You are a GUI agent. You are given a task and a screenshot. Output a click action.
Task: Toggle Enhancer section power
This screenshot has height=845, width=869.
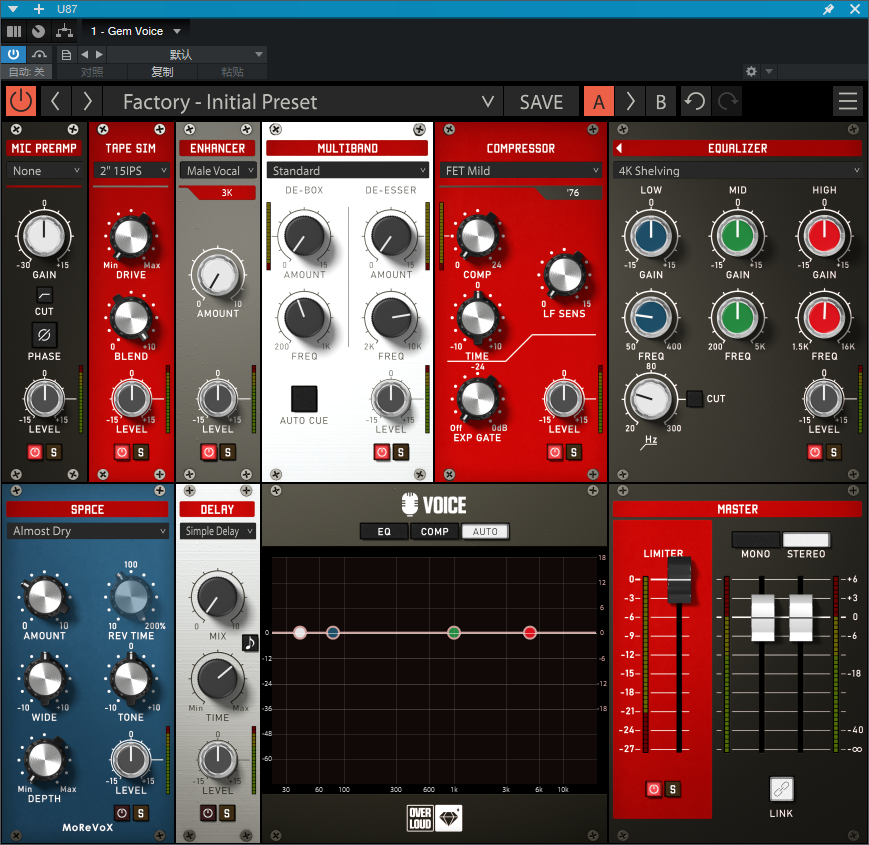[x=209, y=452]
